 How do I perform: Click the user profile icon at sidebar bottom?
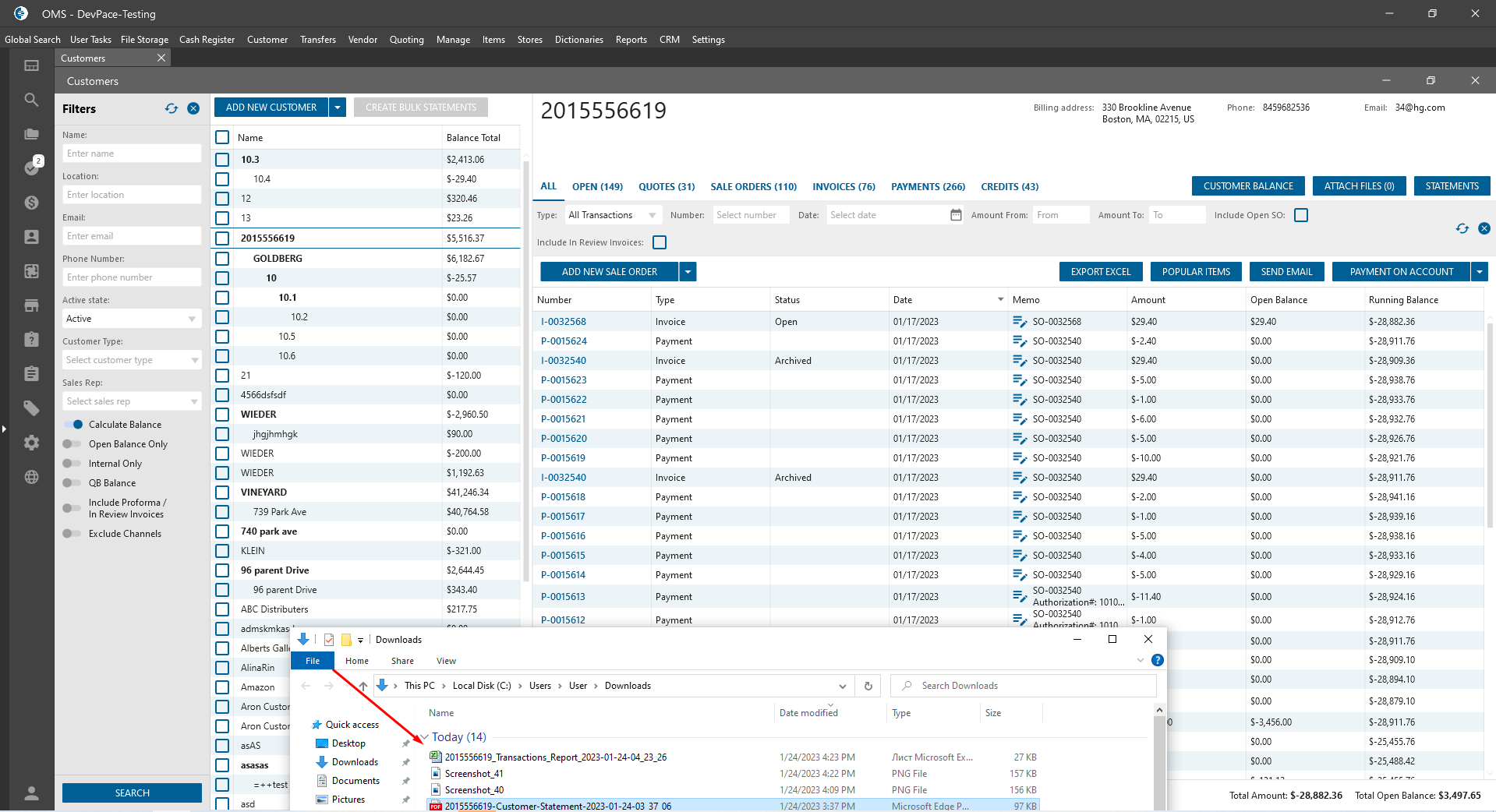click(x=31, y=793)
